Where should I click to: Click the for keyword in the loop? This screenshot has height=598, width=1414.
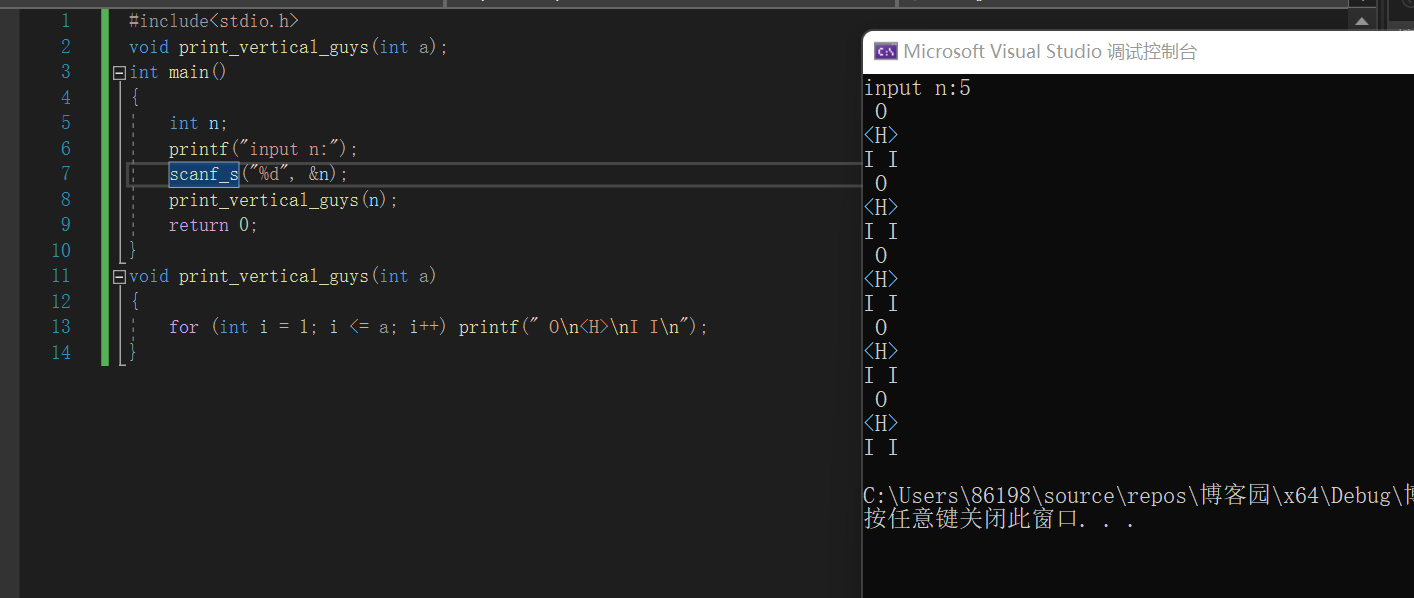pyautogui.click(x=184, y=327)
